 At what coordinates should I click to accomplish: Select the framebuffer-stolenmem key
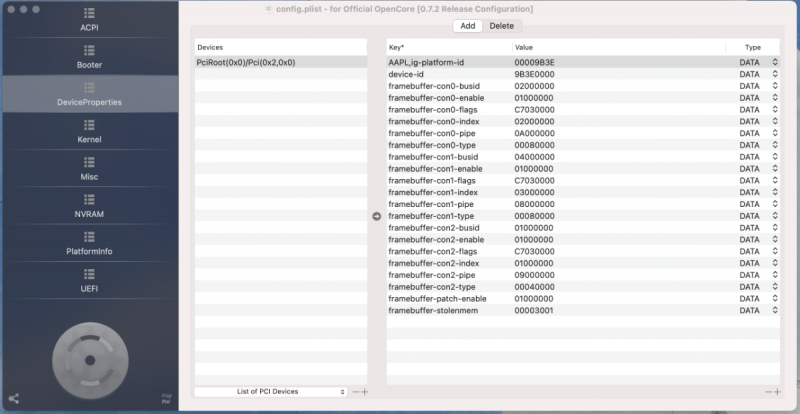pyautogui.click(x=433, y=310)
